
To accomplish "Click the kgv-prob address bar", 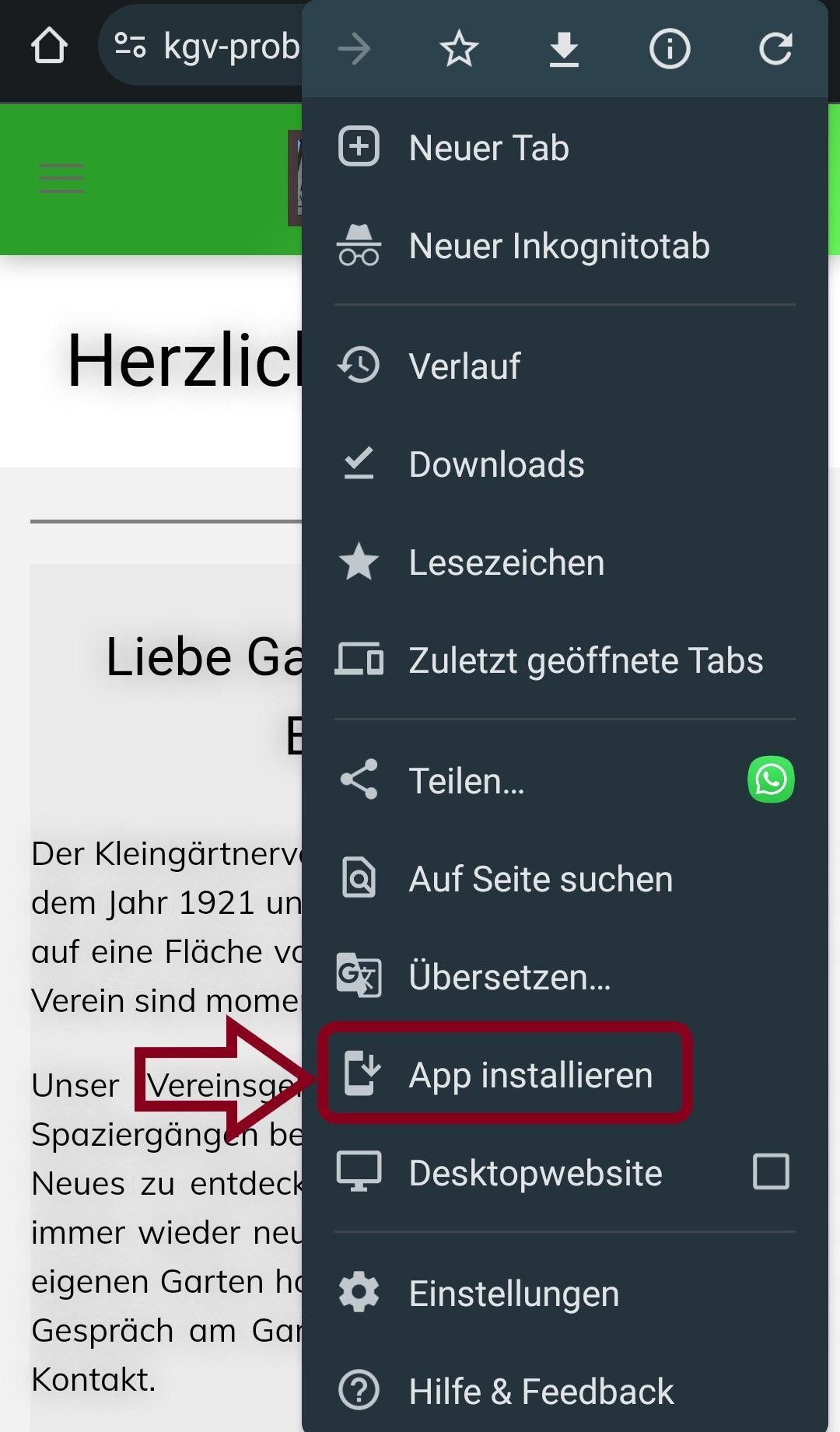I will pos(201,46).
